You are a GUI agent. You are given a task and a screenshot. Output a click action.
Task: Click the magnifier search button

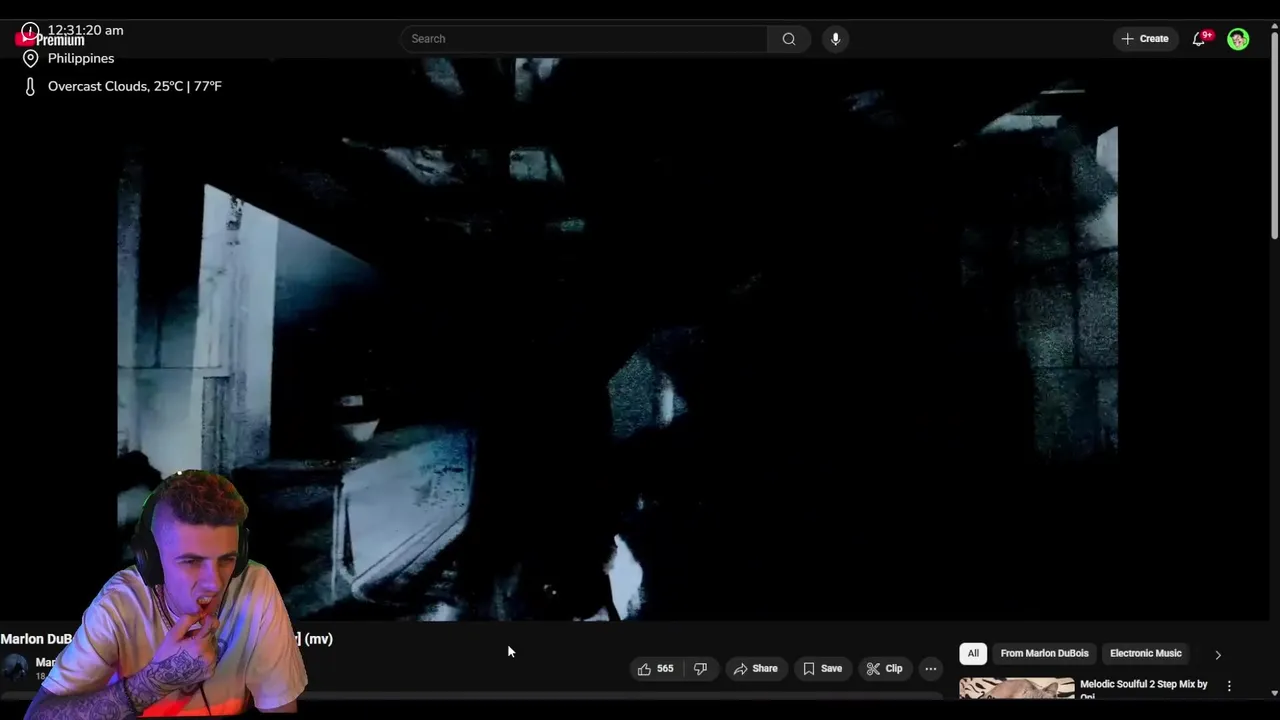point(789,39)
